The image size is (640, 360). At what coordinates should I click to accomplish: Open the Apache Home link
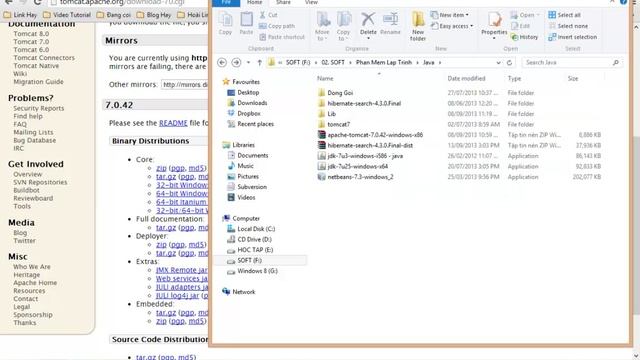coord(35,282)
